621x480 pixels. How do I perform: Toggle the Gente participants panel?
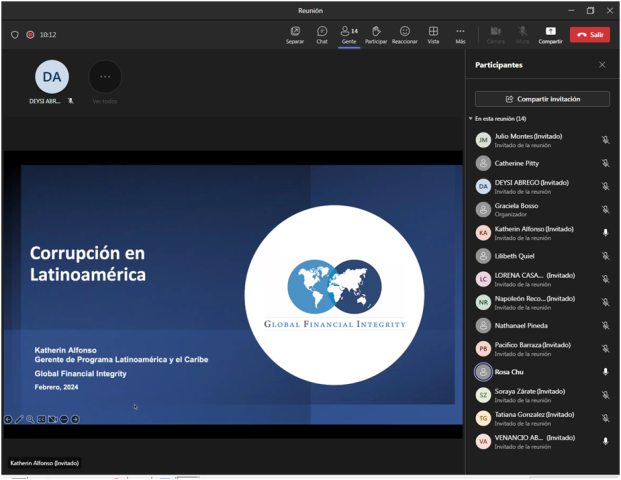point(349,35)
